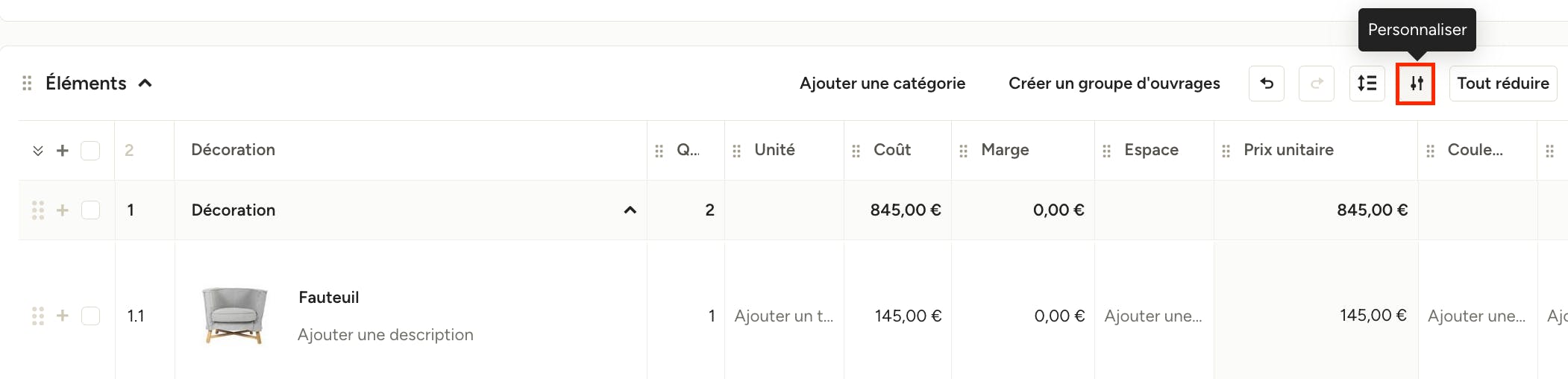This screenshot has width=1568, height=379.
Task: Click the Prix unitaire column drag handle
Action: 1226,151
